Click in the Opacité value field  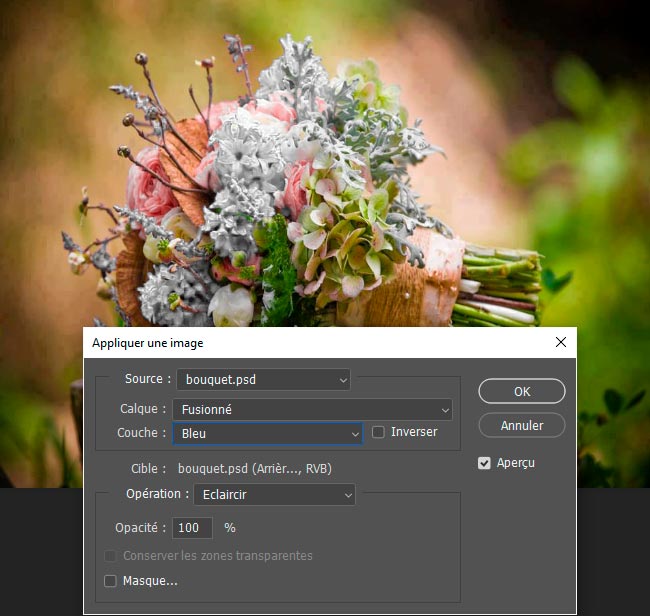click(192, 528)
